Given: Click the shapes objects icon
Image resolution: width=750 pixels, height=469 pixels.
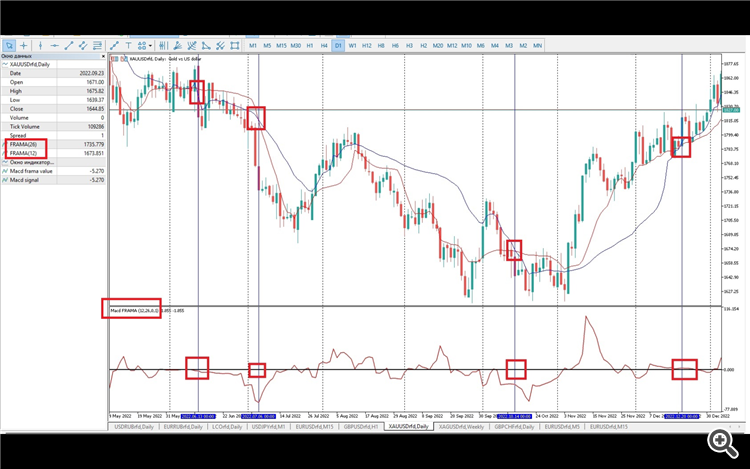Looking at the screenshot, I should point(142,45).
